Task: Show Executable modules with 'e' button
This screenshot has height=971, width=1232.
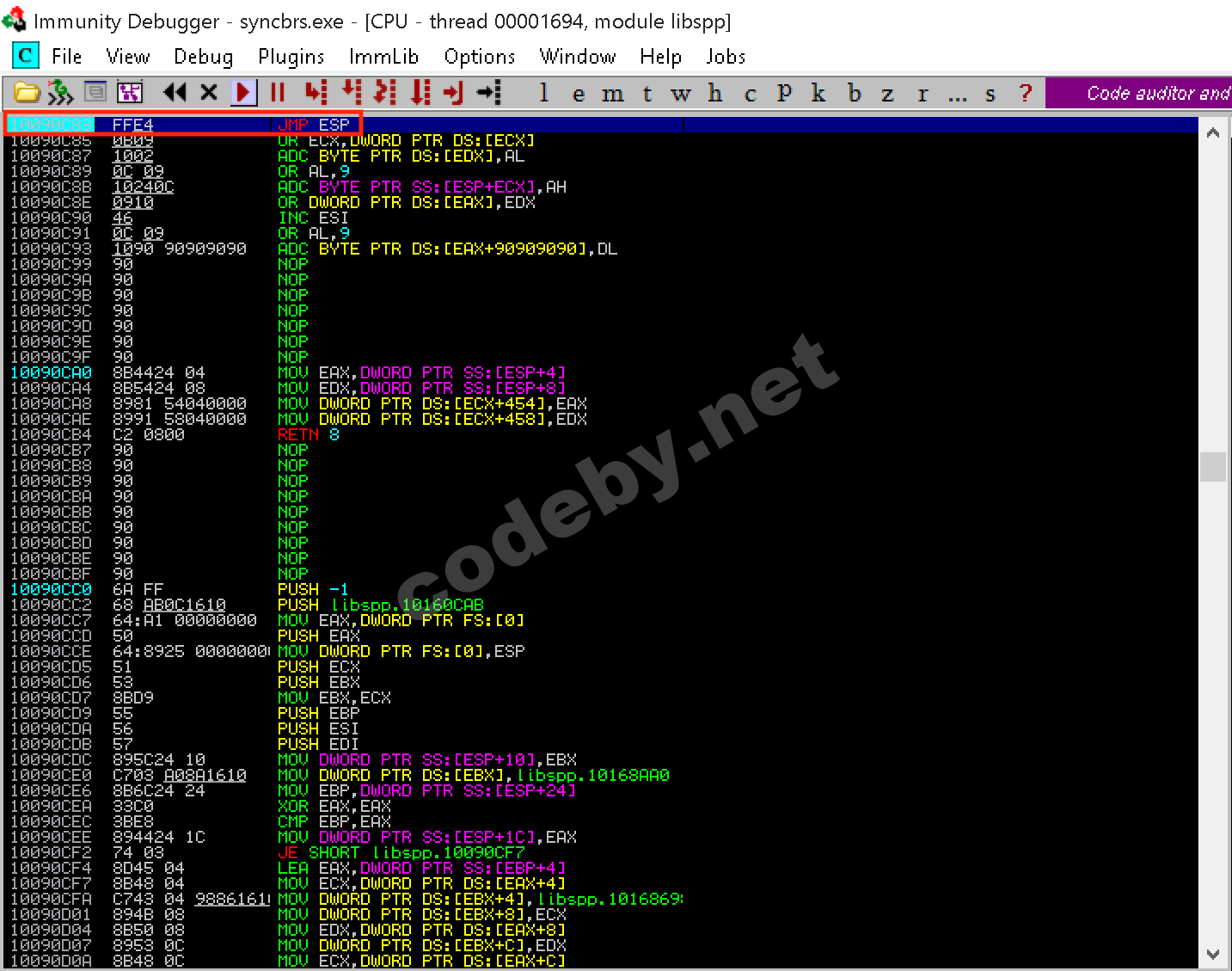Action: coord(579,93)
